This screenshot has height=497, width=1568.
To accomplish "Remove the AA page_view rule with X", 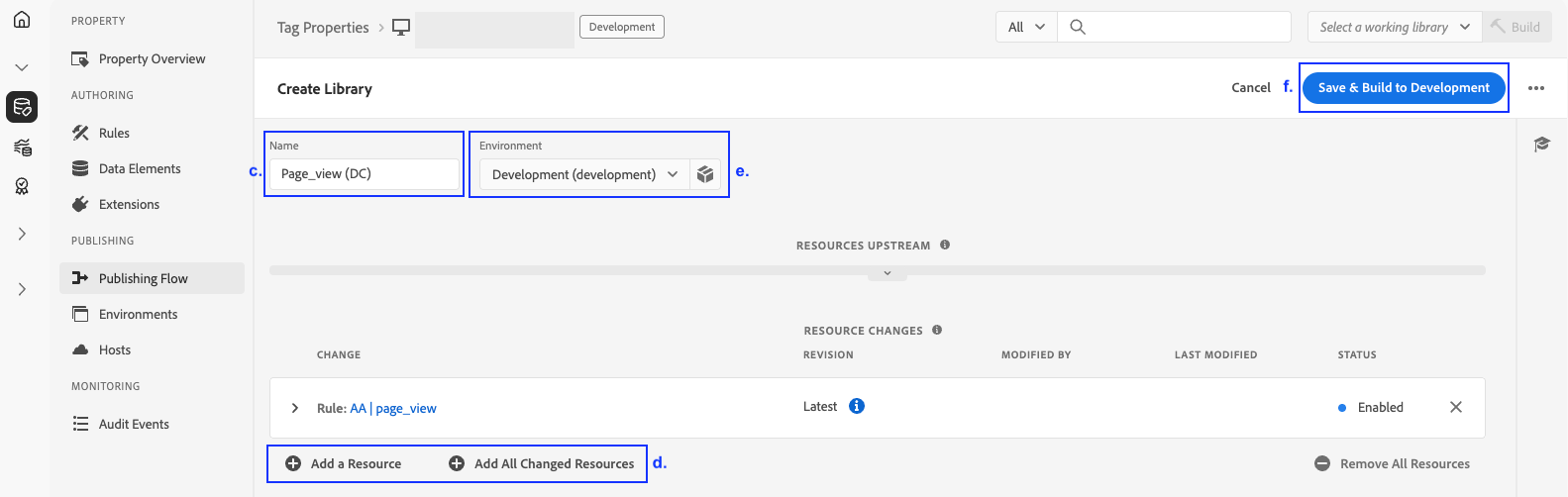I will [x=1455, y=407].
